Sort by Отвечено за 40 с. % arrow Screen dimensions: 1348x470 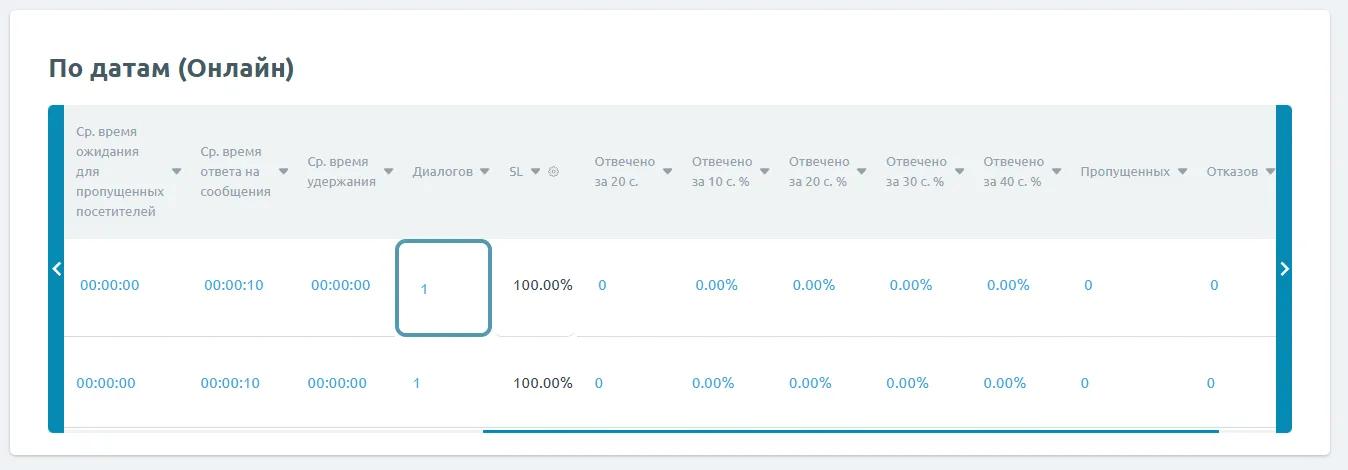1056,172
